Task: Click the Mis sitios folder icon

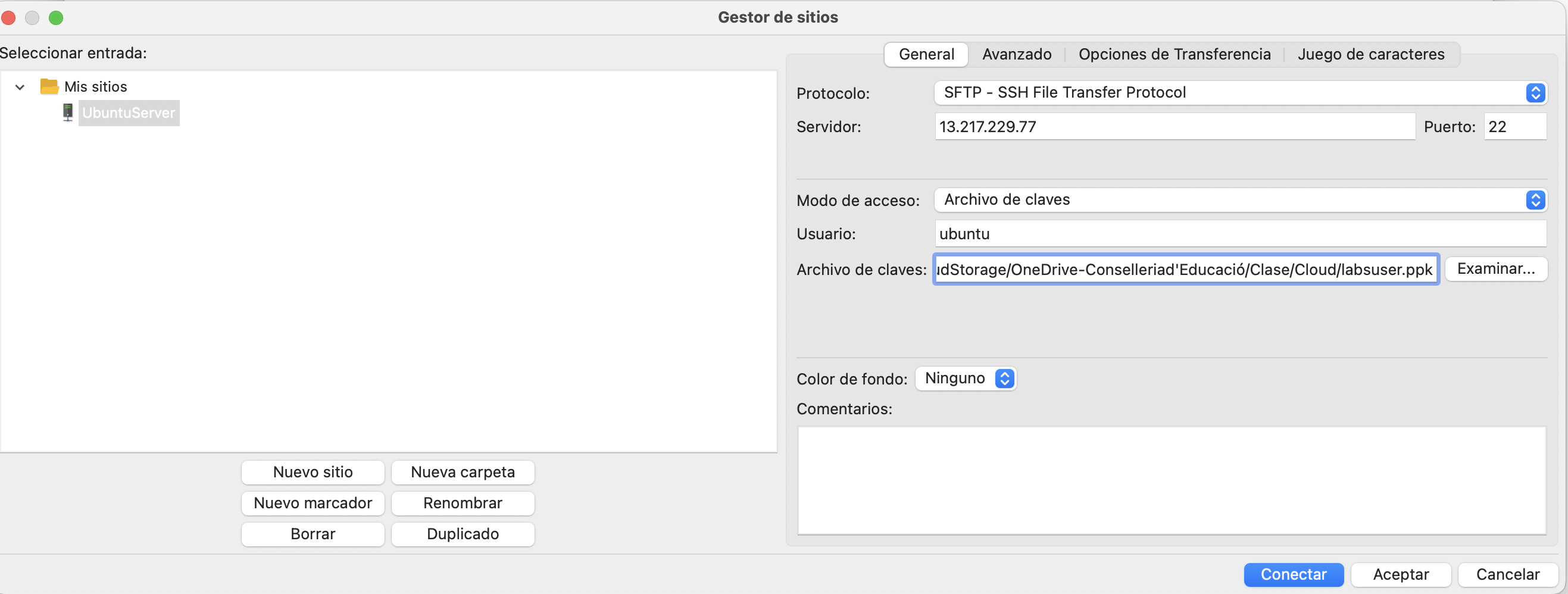Action: [49, 86]
